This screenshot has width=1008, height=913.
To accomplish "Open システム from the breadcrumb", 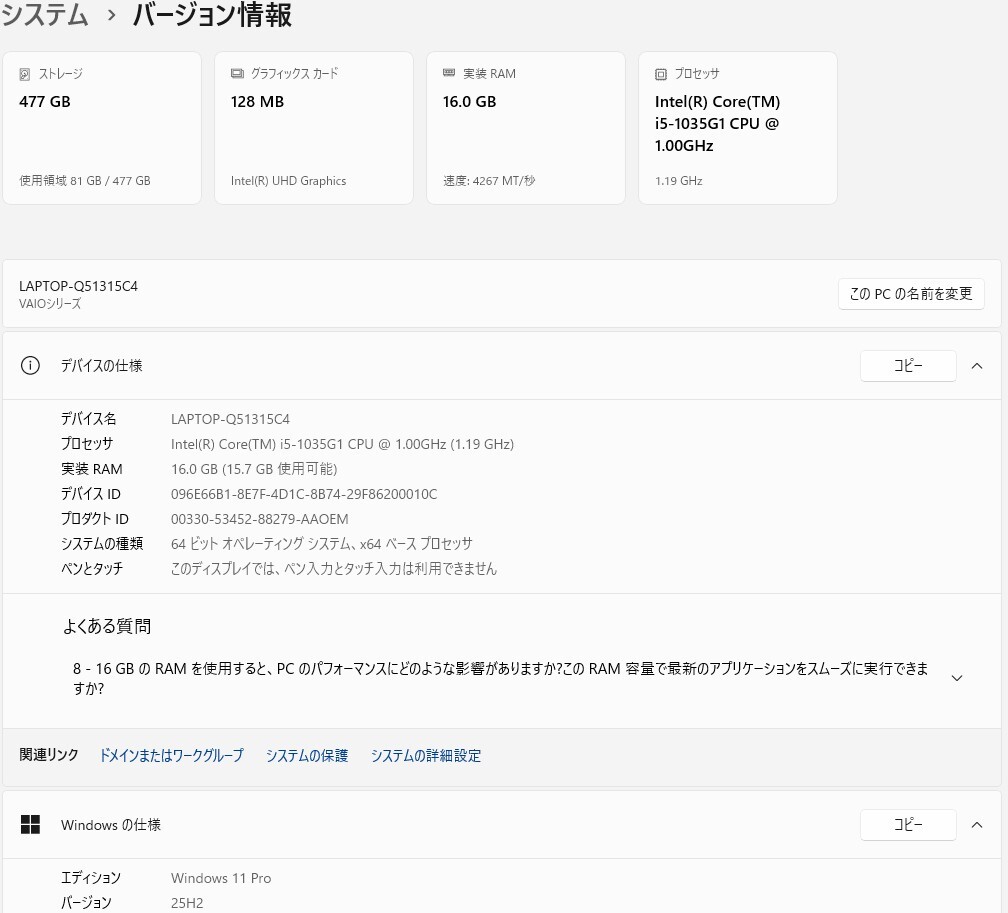I will coord(44,16).
